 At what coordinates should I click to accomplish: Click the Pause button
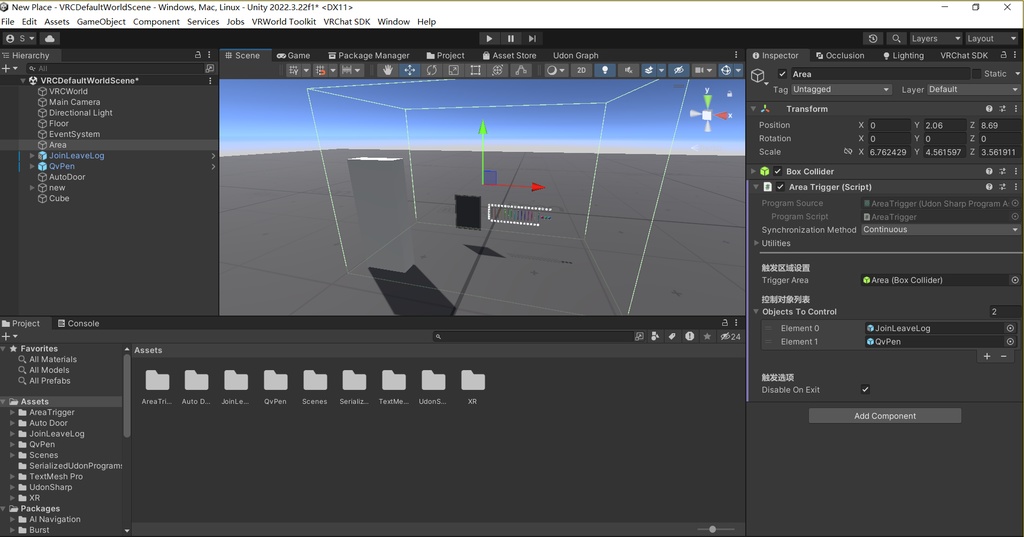point(511,39)
